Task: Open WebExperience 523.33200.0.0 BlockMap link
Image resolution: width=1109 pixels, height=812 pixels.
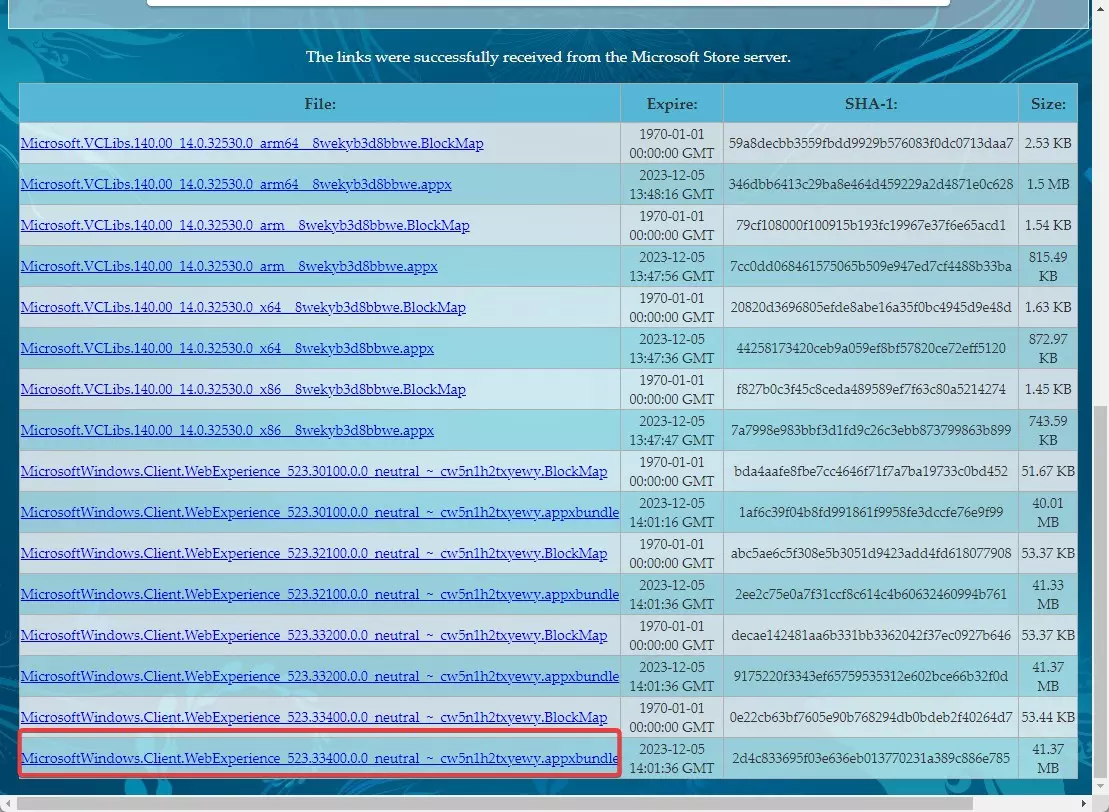Action: (314, 635)
